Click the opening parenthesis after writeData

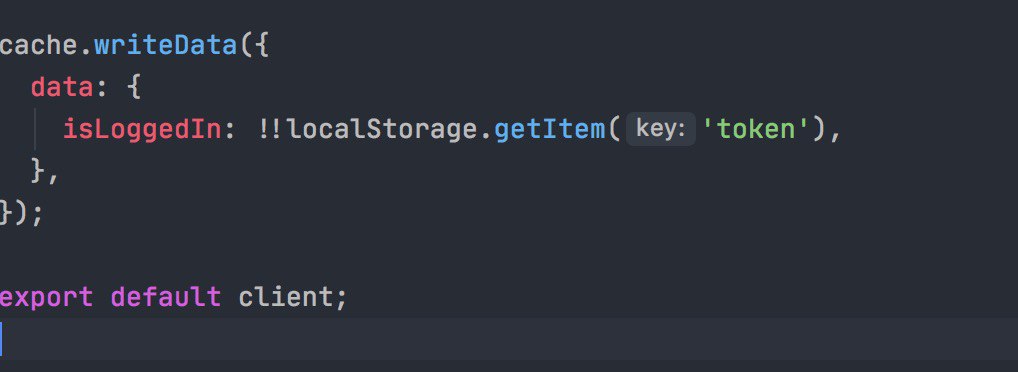tap(246, 47)
